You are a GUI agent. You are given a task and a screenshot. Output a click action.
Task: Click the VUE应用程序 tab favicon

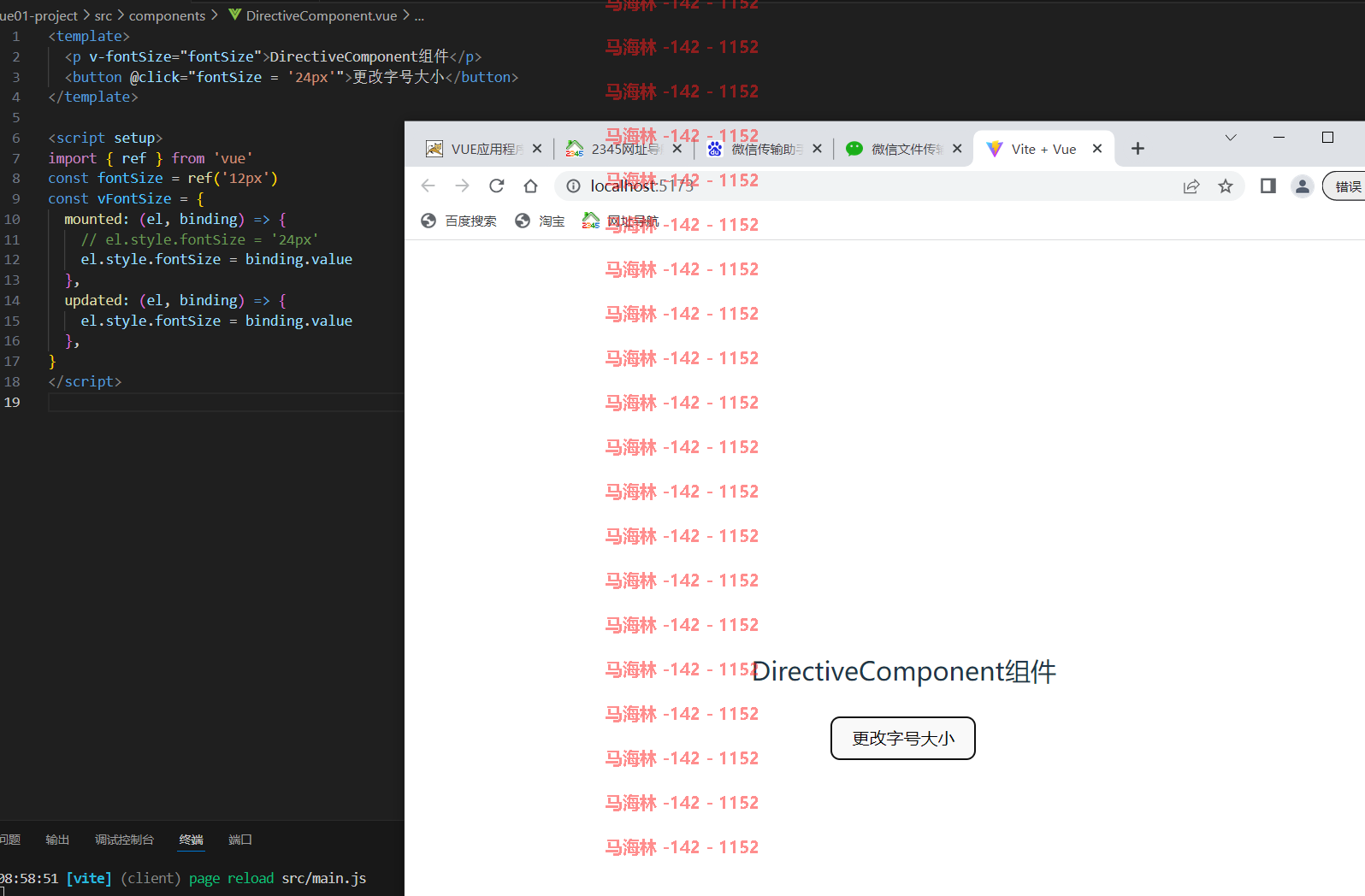tap(434, 149)
